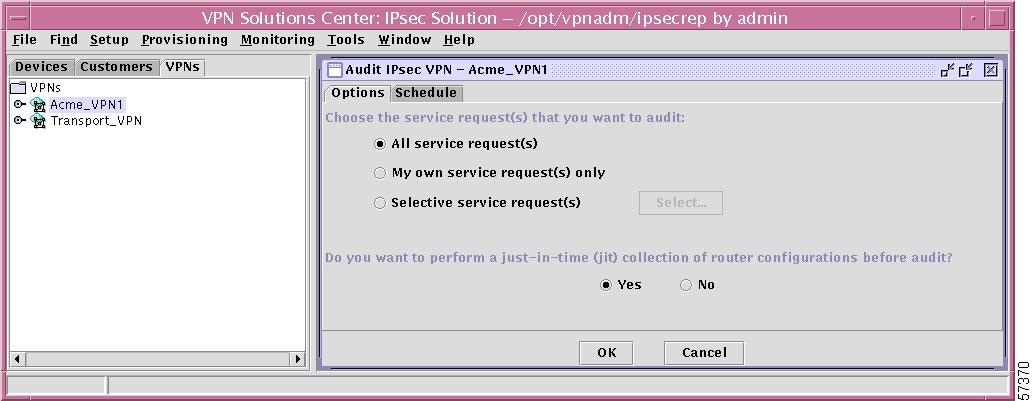Click the Audit IPsec VPN window icon
Image resolution: width=1033 pixels, height=401 pixels.
tap(335, 70)
